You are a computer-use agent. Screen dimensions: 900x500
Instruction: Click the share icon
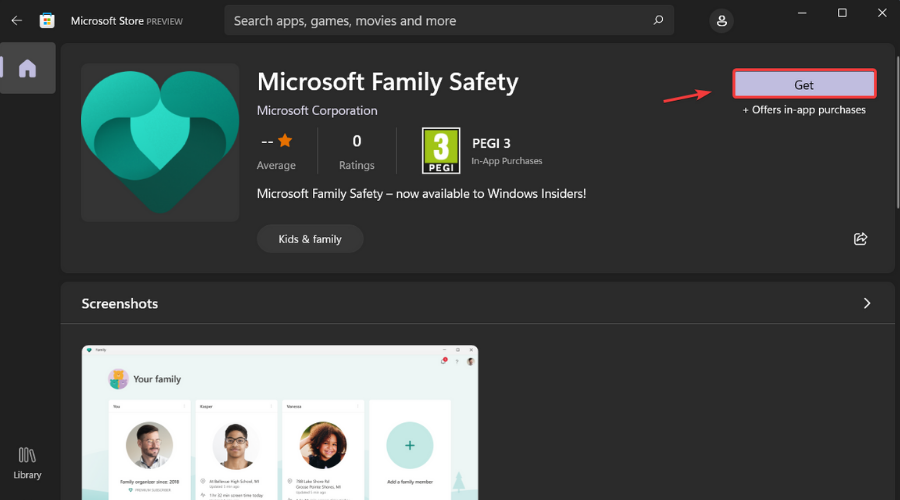[860, 239]
